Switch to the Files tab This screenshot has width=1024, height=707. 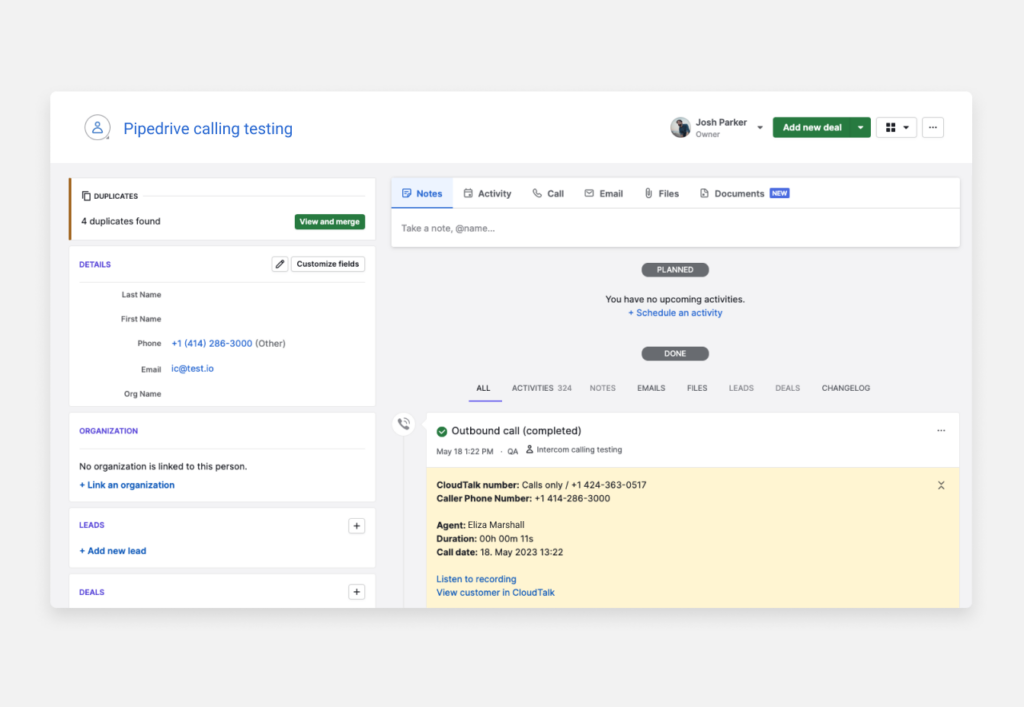[662, 193]
